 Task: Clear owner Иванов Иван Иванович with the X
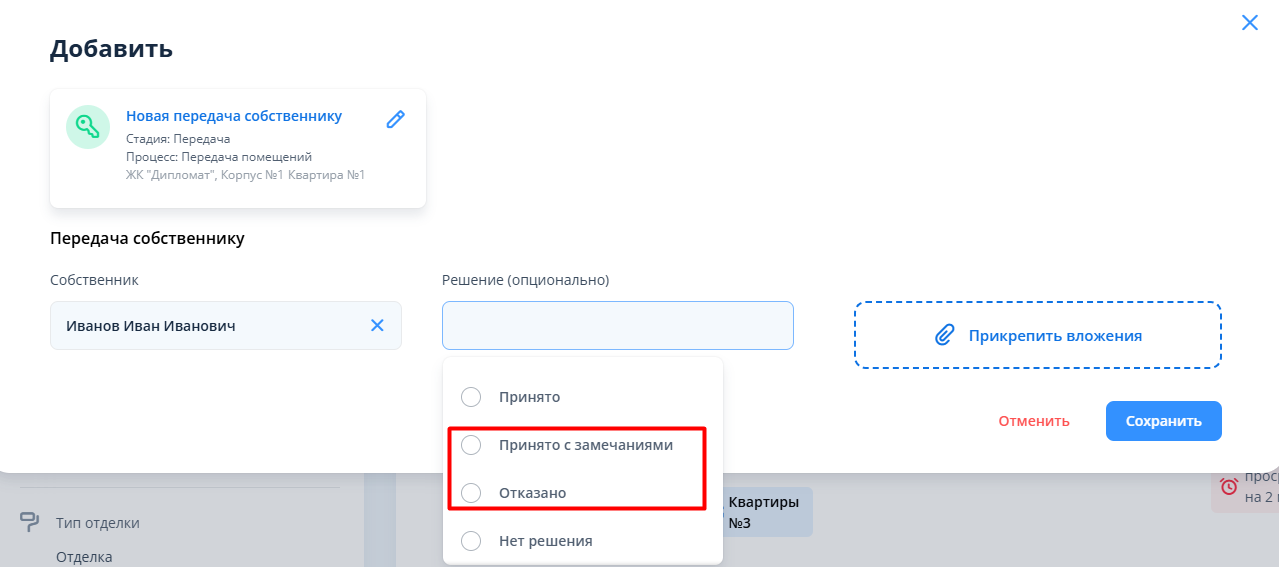377,325
